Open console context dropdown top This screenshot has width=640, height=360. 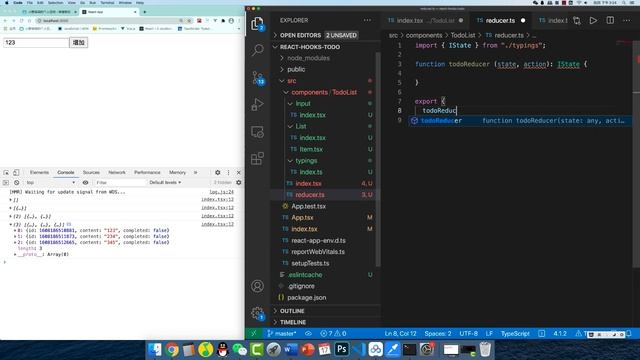pyautogui.click(x=51, y=182)
